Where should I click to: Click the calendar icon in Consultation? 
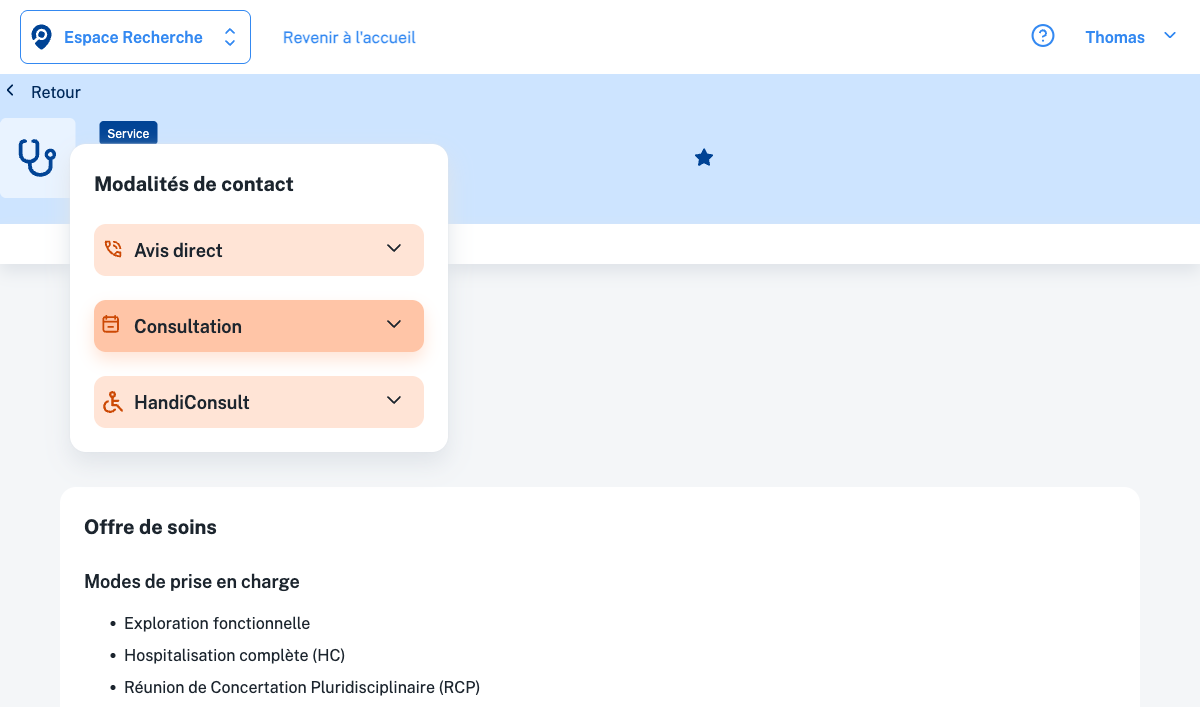click(x=112, y=325)
